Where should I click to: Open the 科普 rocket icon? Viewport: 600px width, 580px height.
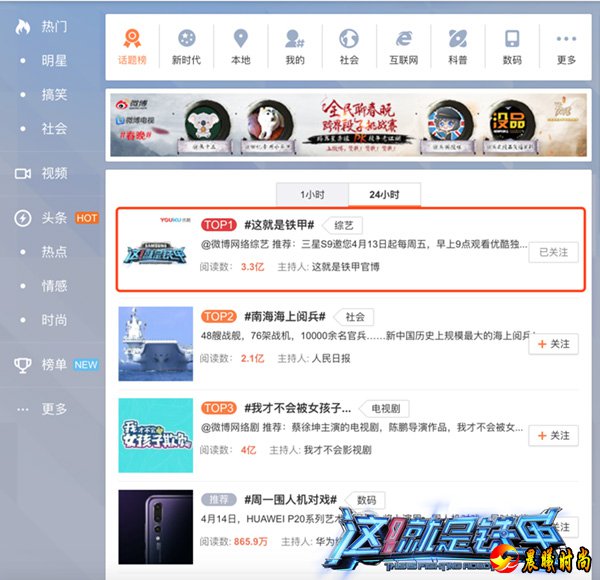tap(458, 38)
